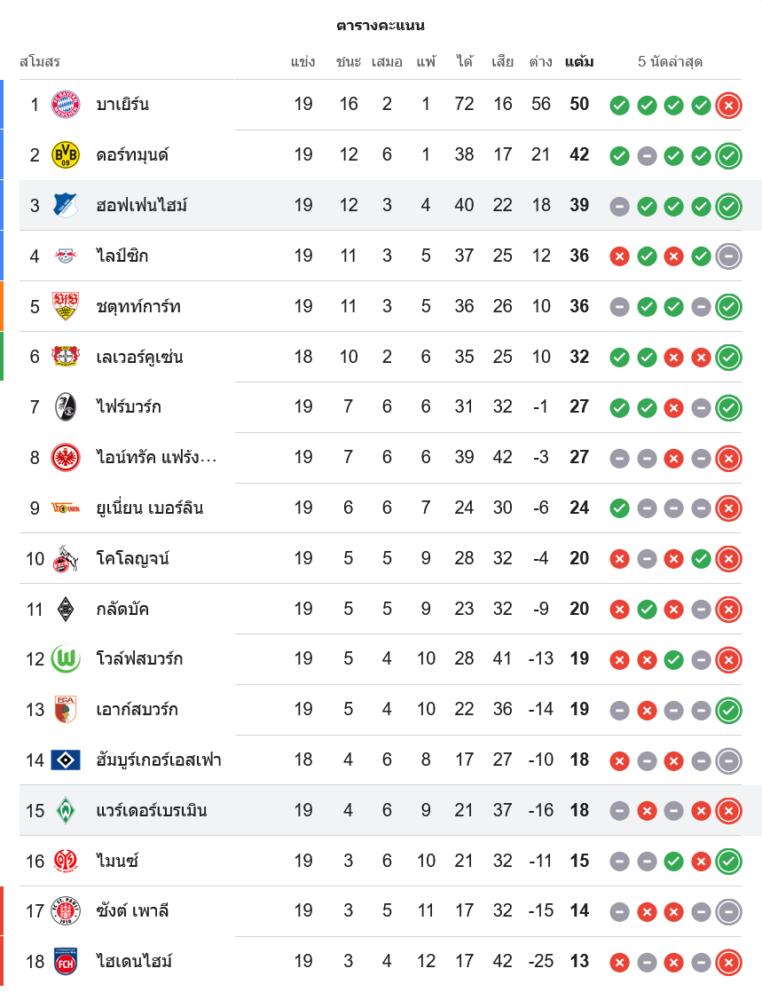Click the Eintracht Frankfurt eagle logo

[x=65, y=457]
